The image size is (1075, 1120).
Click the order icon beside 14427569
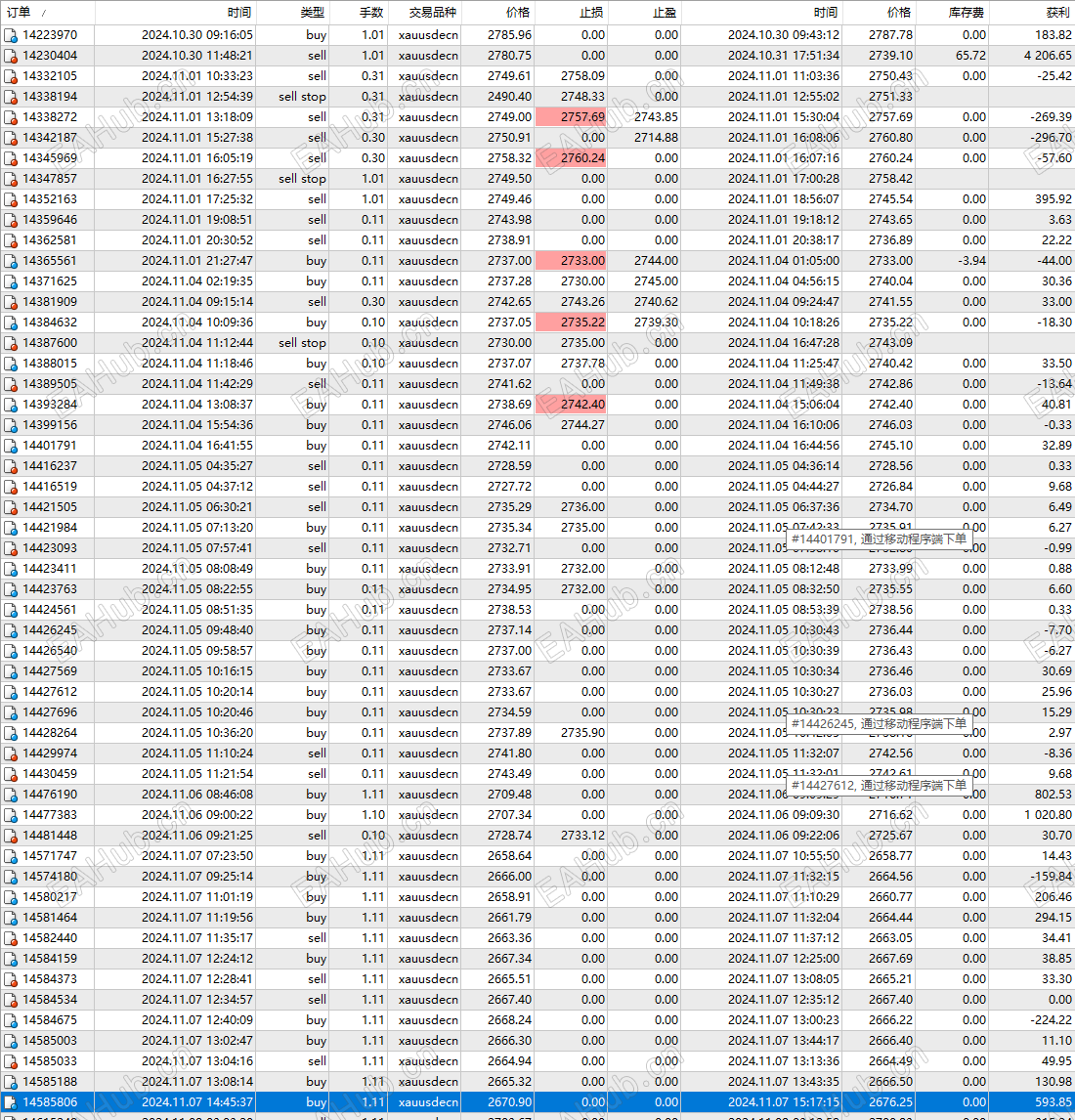[10, 671]
